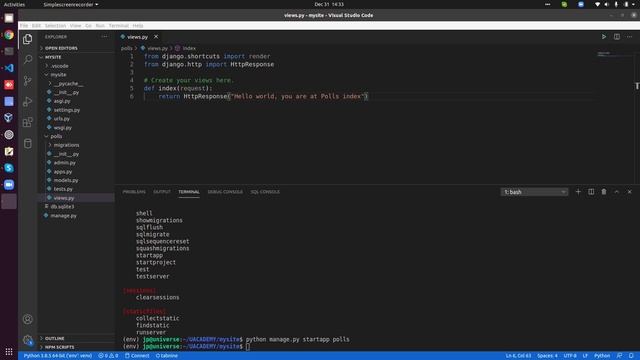This screenshot has height=360, width=640.
Task: Change the LF end-of-line setting
Action: click(x=585, y=356)
